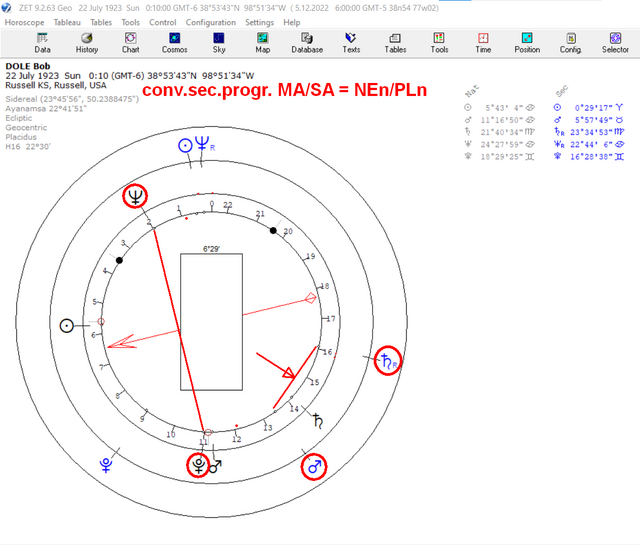
Task: Open the Config. toolbar icon
Action: 571,43
